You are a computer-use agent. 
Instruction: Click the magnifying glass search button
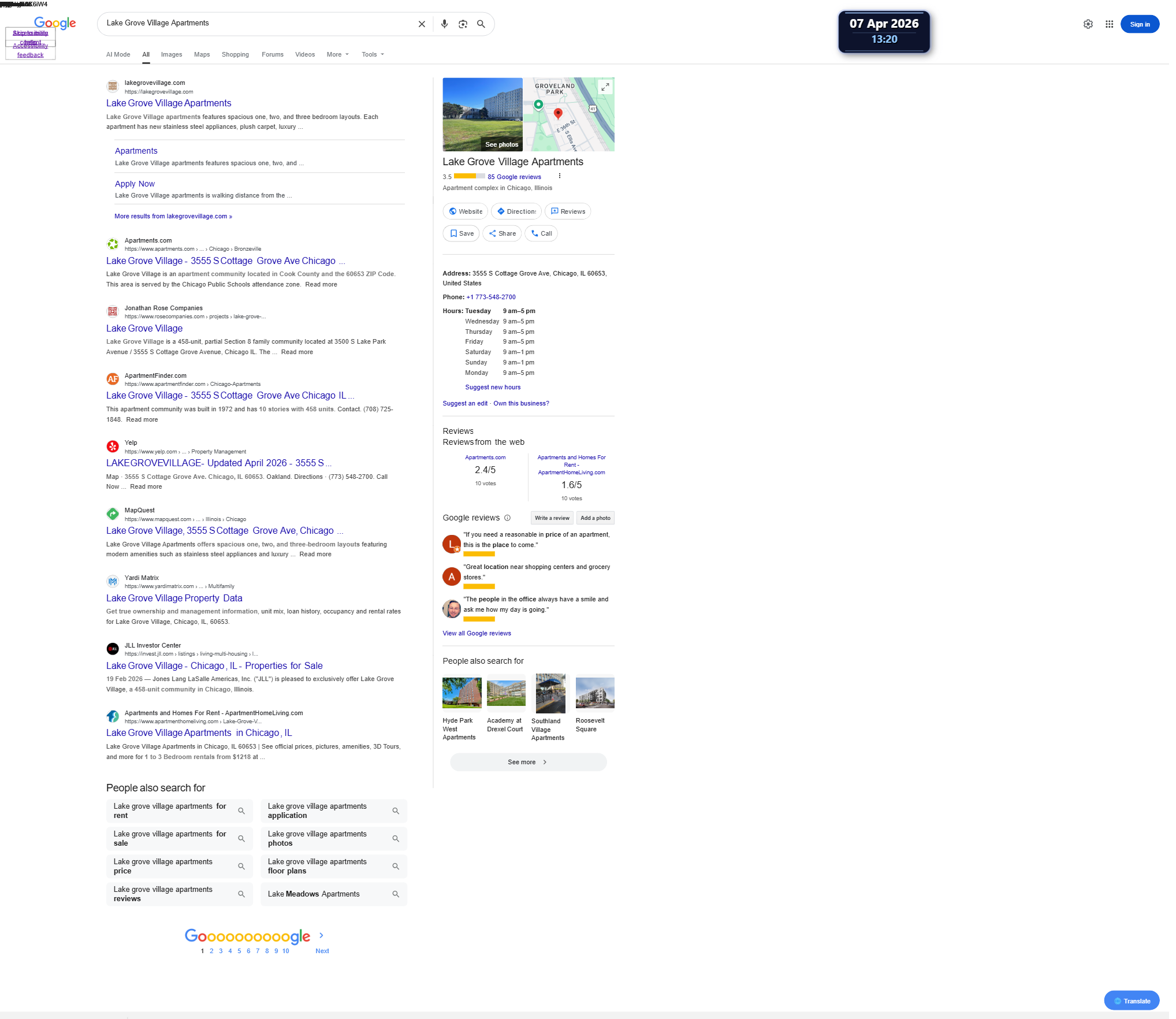click(481, 24)
